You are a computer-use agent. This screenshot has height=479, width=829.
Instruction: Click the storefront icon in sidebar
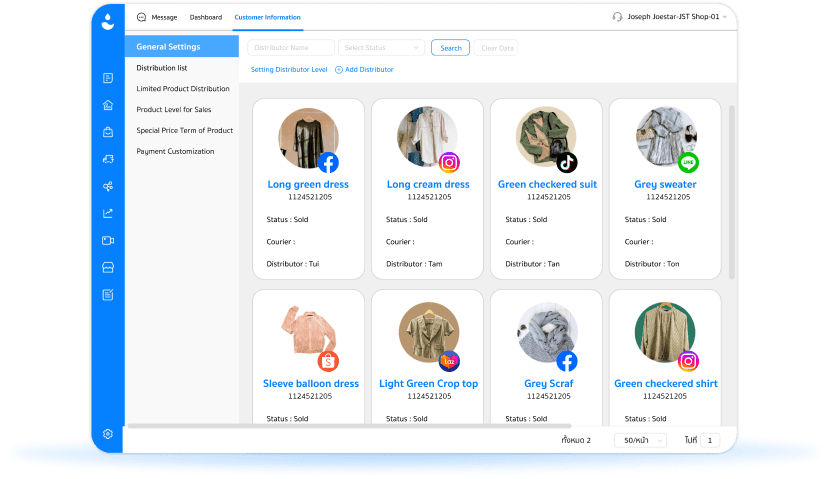click(x=107, y=267)
